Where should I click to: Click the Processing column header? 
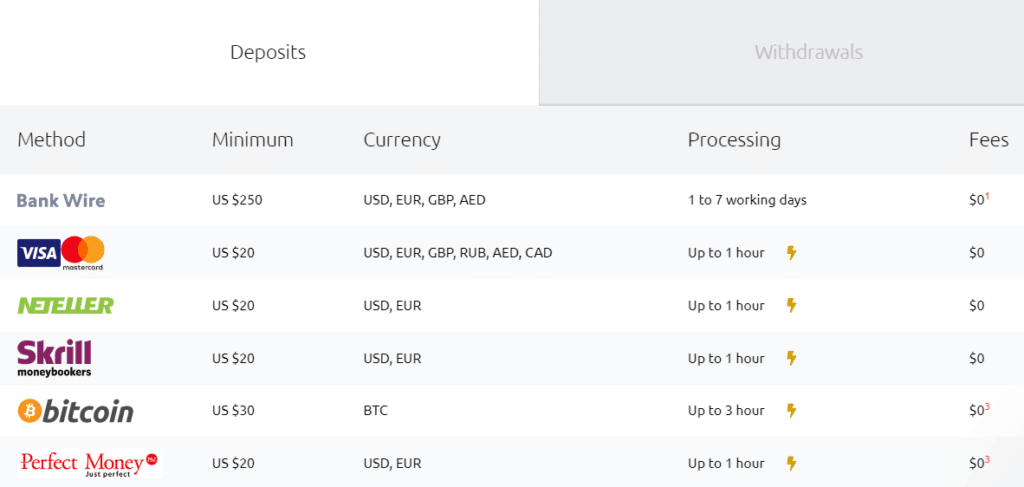coord(734,140)
